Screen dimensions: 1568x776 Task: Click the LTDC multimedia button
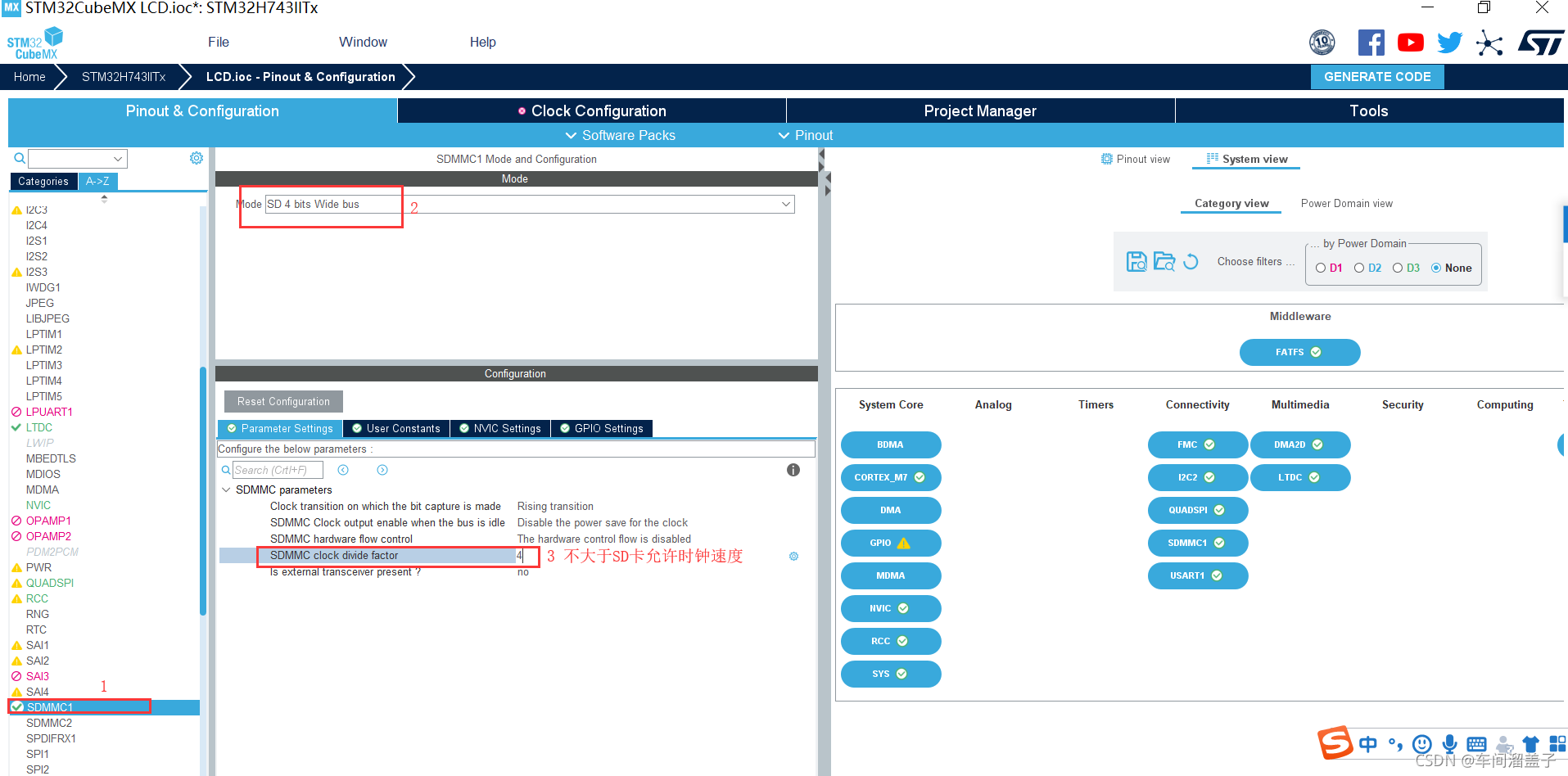tap(1299, 477)
